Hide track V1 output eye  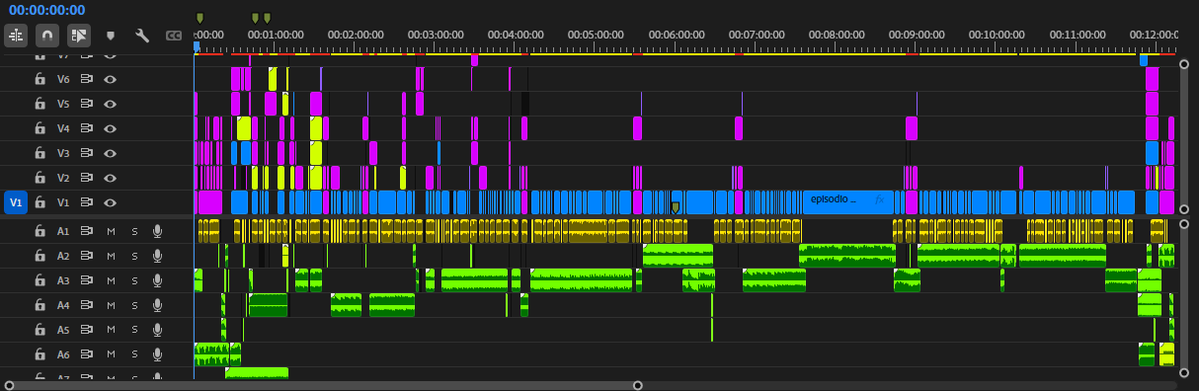point(110,202)
